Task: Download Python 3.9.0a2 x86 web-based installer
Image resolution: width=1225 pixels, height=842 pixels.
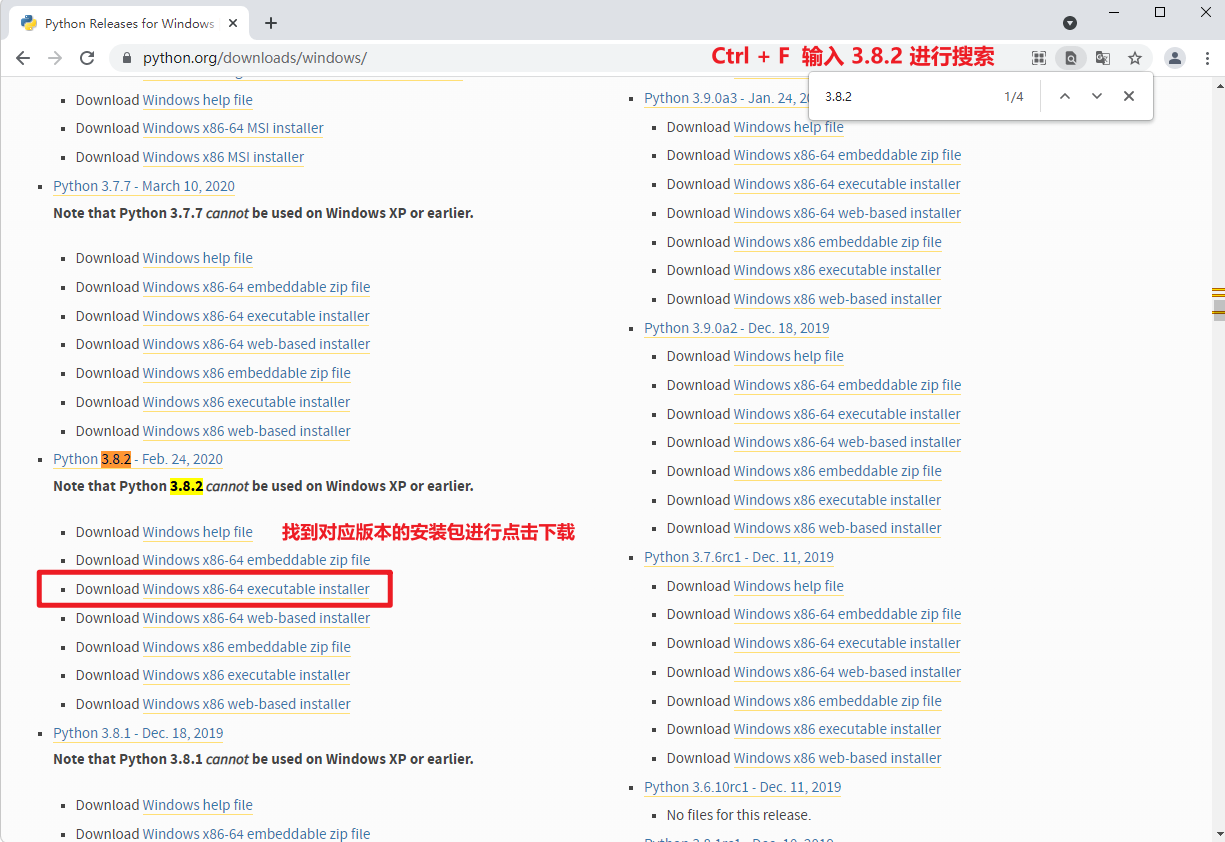Action: [x=838, y=528]
